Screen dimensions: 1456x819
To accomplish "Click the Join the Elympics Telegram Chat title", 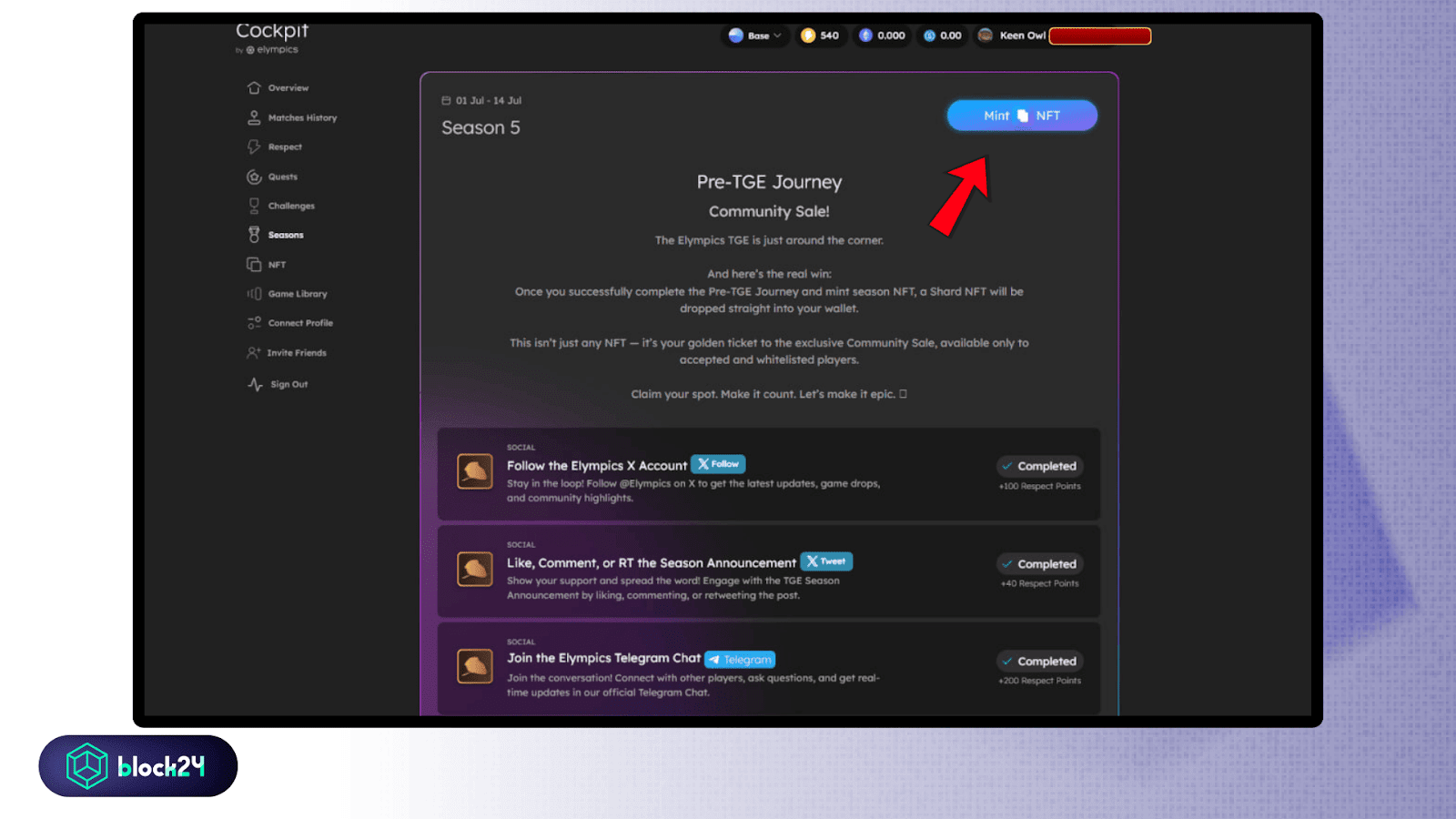I will click(x=603, y=658).
